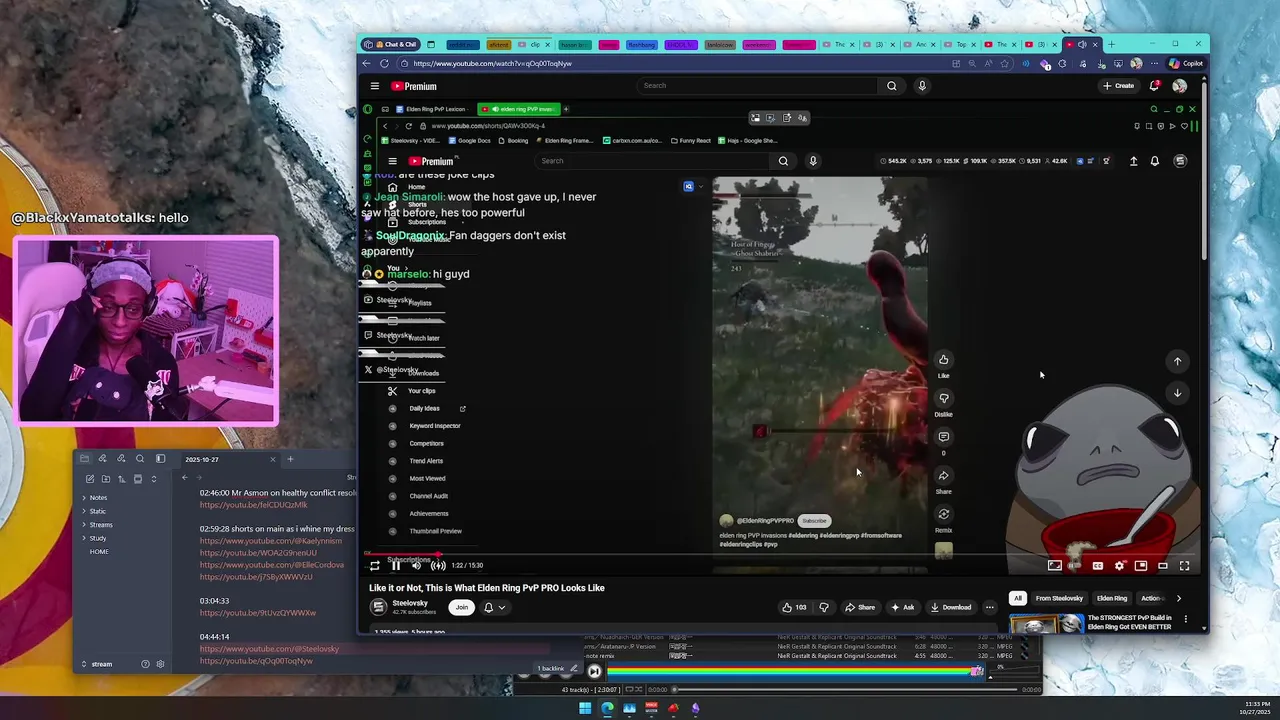Open the youtube.com/@Kaelynnism link in note

pos(270,541)
